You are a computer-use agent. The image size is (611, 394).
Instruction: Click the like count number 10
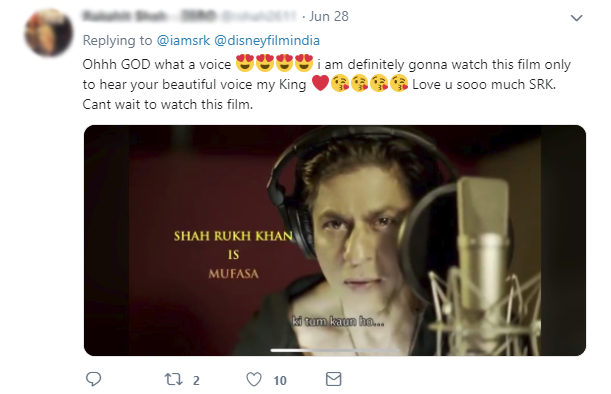pos(280,380)
